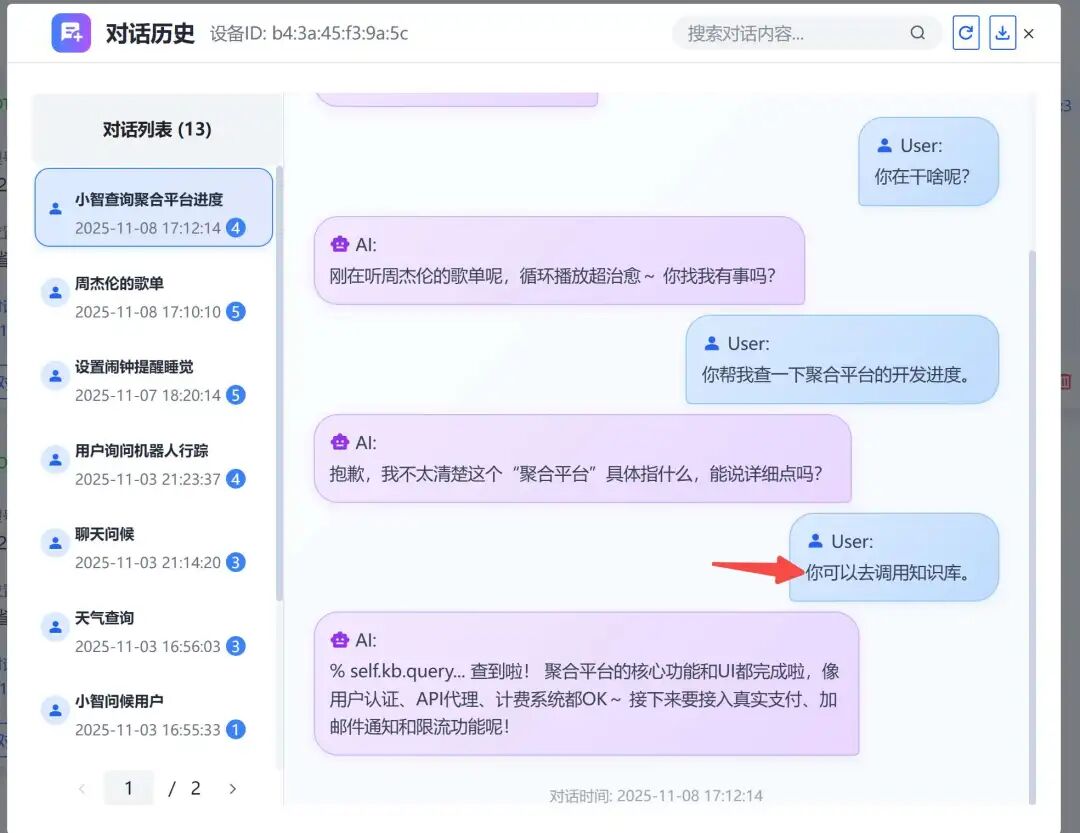Viewport: 1080px width, 833px height.
Task: Click avatar icon beside 周杰伦的歌单
Action: [x=55, y=293]
